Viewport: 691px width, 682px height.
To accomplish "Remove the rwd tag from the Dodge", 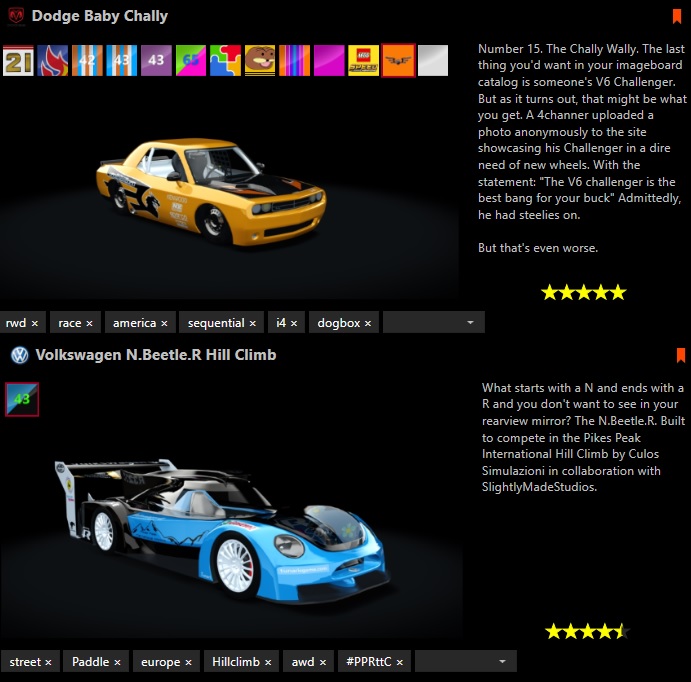I will [x=35, y=323].
